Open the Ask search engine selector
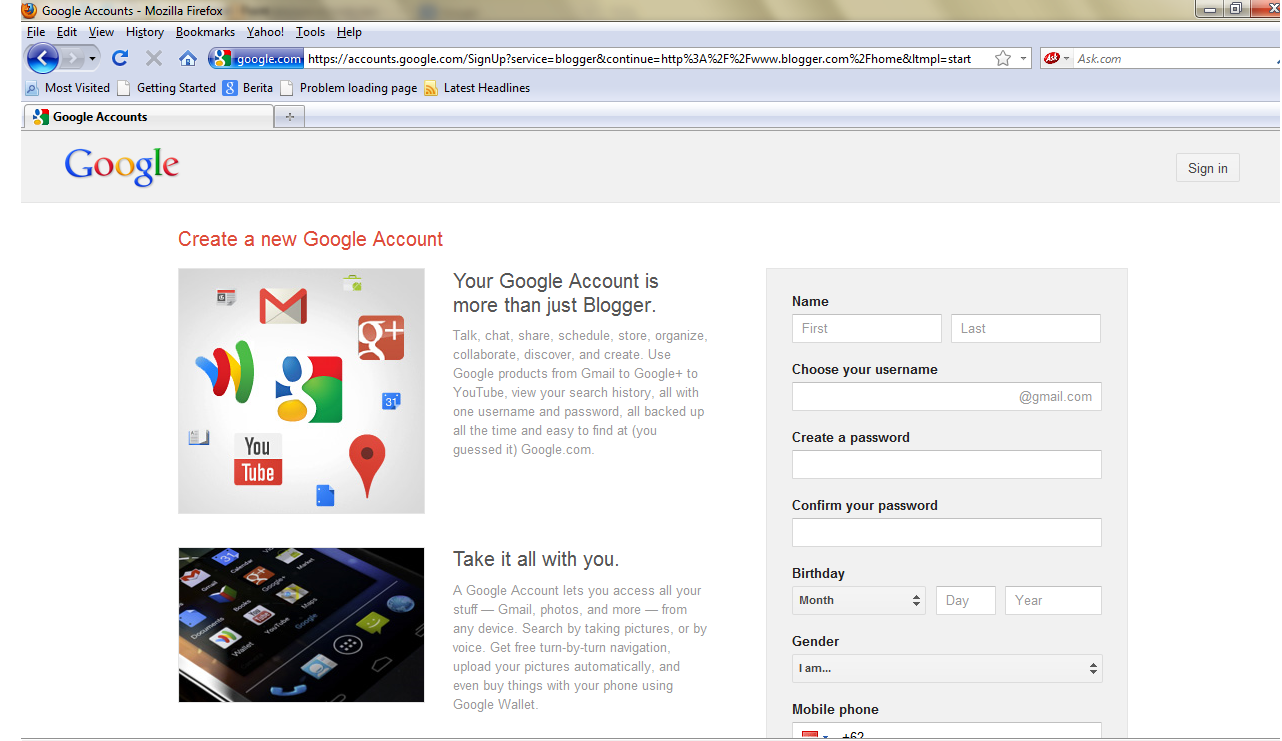Viewport: 1282px width, 741px height. point(1056,59)
